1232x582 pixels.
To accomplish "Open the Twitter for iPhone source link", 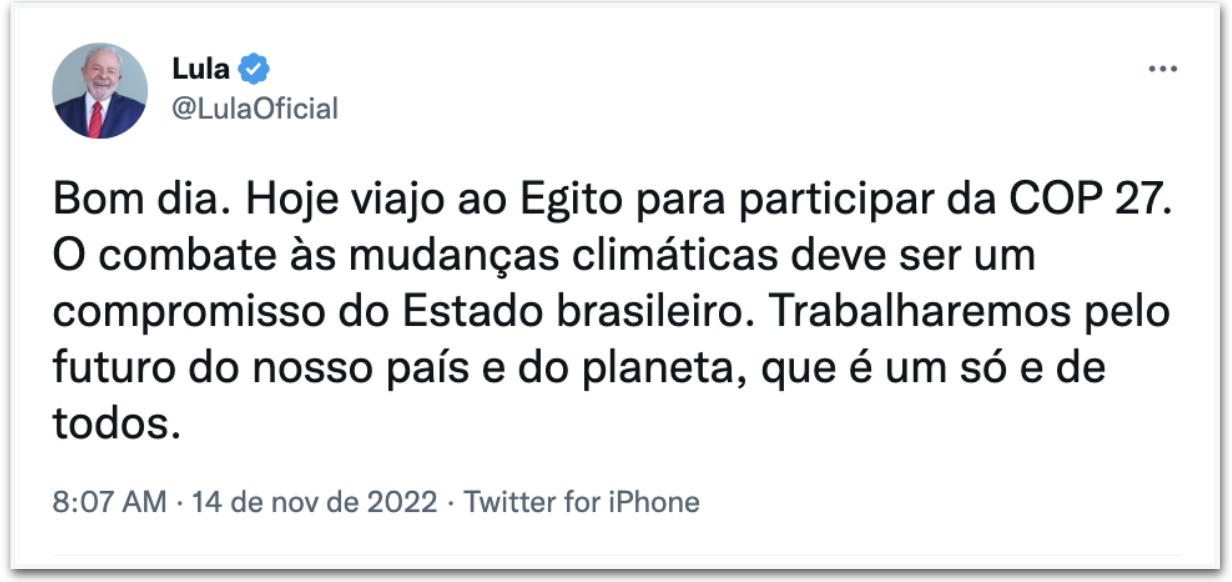I will [582, 501].
